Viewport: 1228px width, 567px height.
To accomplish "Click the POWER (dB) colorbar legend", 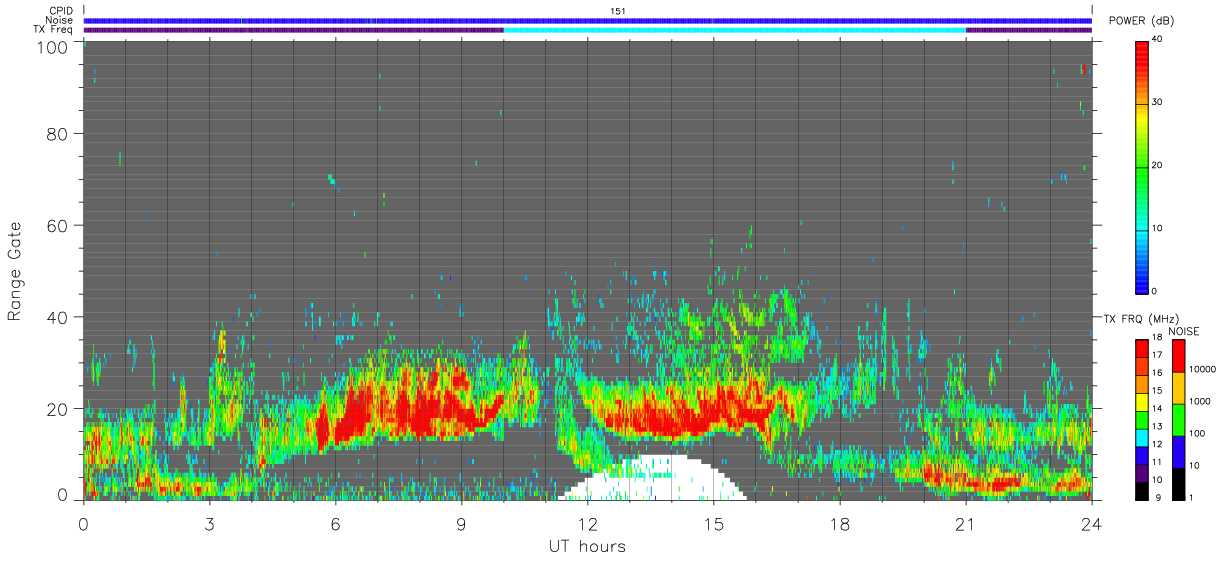I will pos(1142,166).
